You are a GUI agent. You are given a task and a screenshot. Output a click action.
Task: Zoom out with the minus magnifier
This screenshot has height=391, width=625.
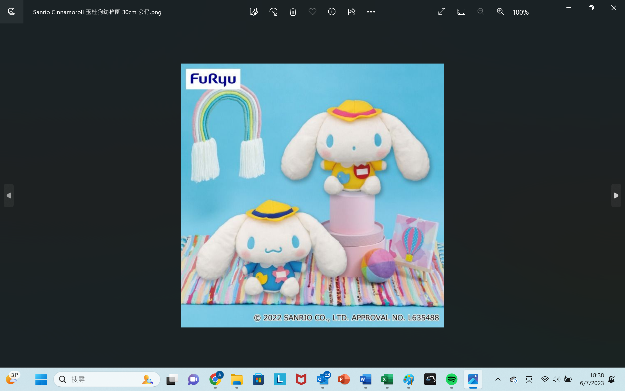click(480, 12)
